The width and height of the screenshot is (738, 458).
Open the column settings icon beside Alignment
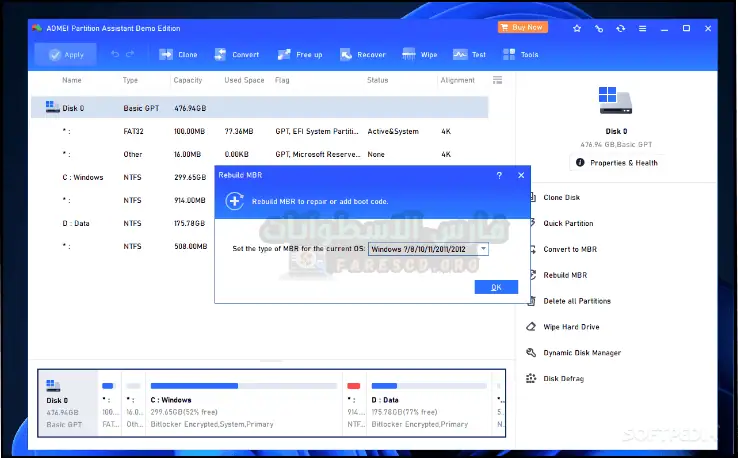(497, 80)
